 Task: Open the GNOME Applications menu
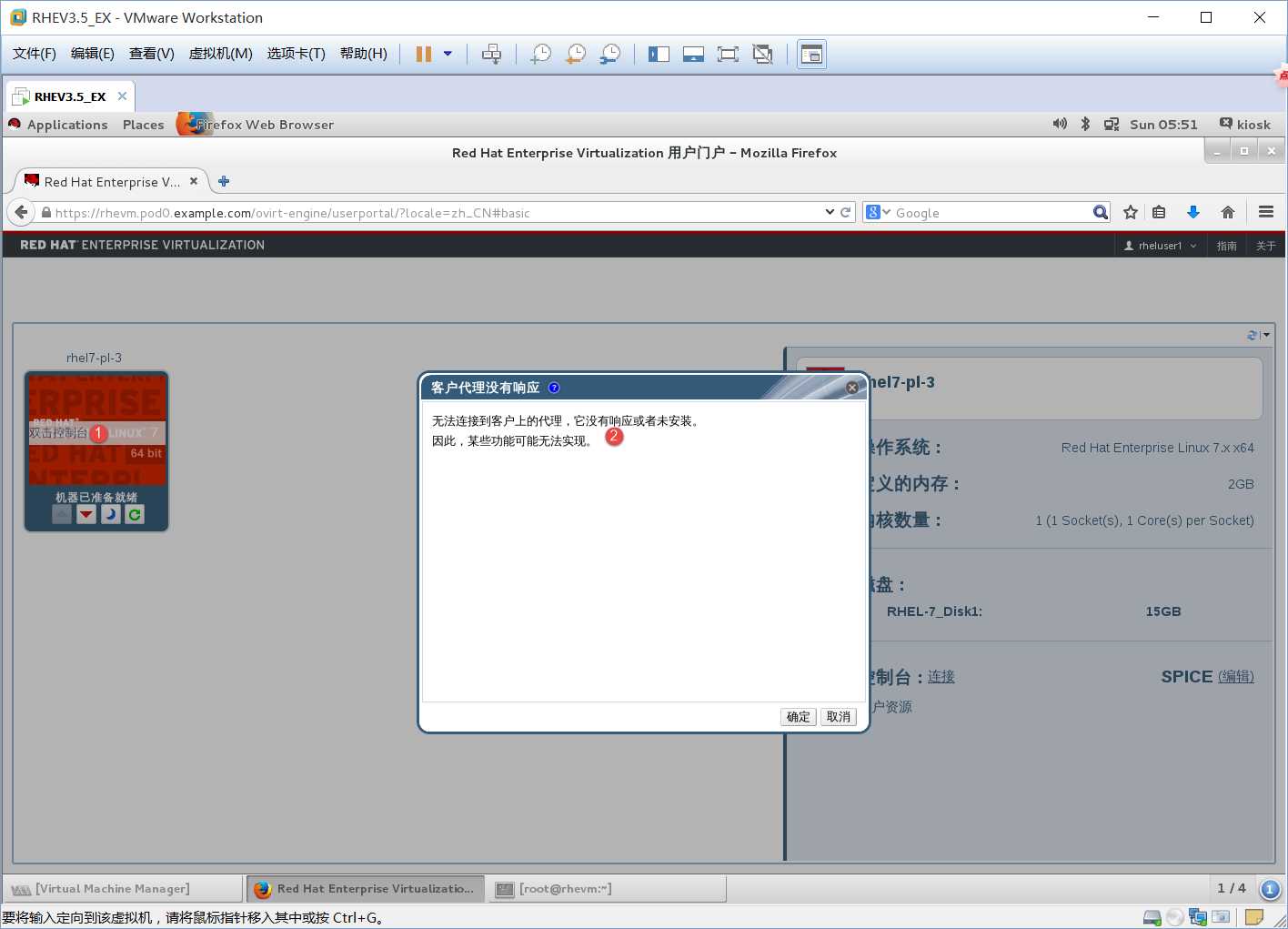(67, 125)
